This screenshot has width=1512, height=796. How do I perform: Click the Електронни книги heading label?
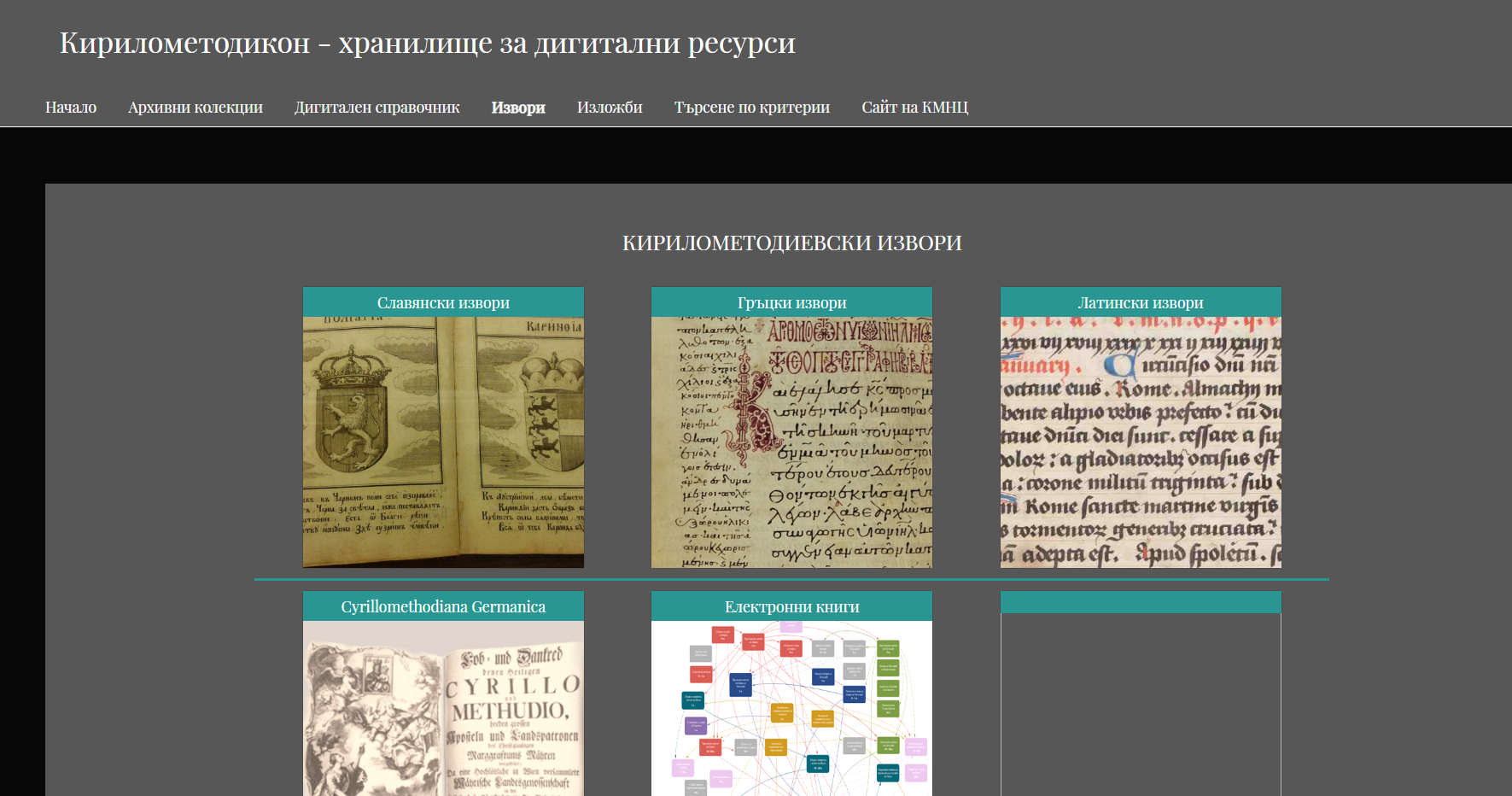pyautogui.click(x=791, y=607)
